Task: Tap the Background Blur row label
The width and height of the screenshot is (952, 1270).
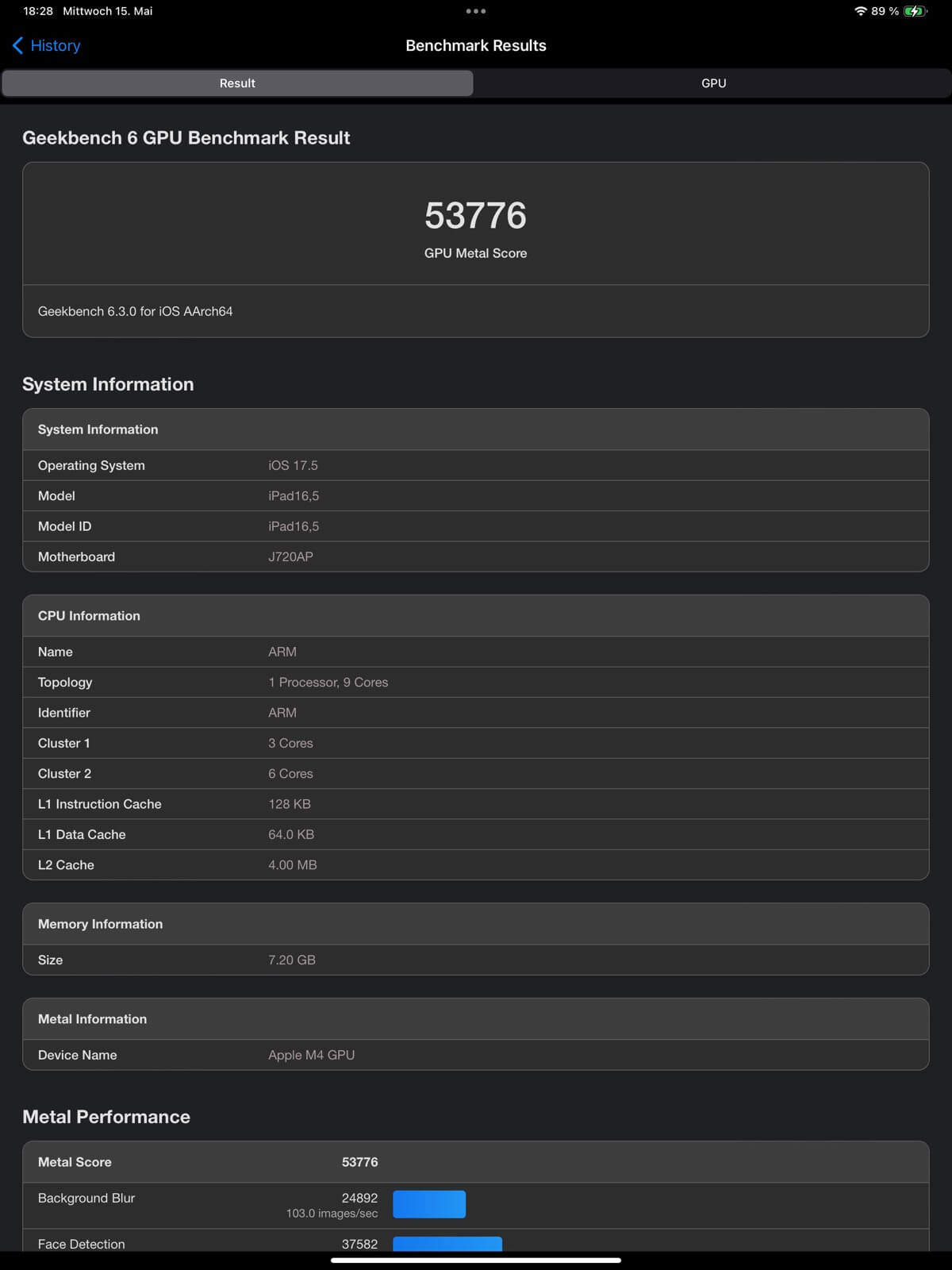Action: pyautogui.click(x=86, y=1199)
